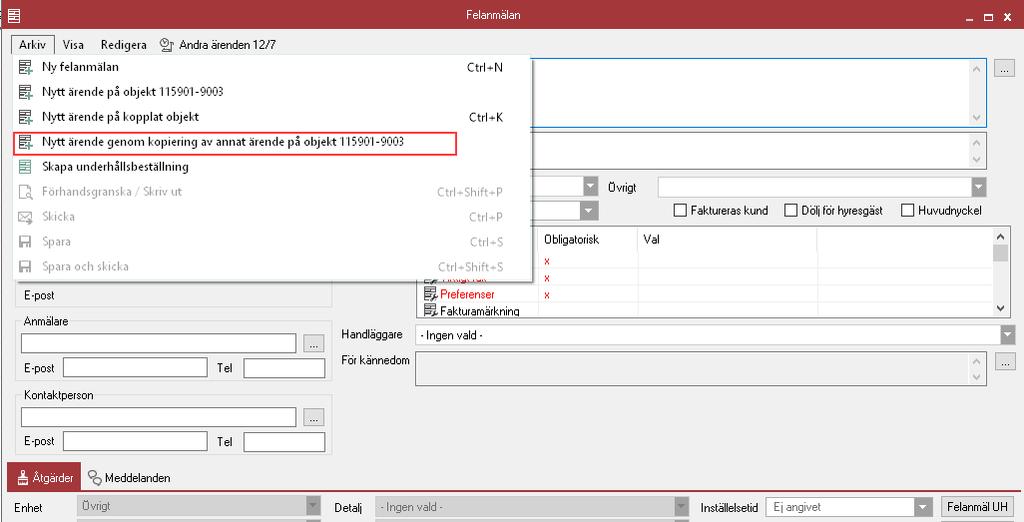Open the Redigera menu
Viewport: 1024px width, 522px height.
tap(123, 45)
